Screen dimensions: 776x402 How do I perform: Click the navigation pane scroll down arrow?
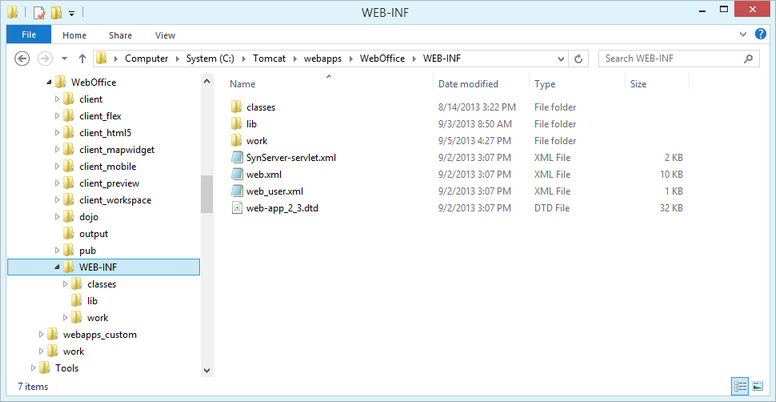point(207,370)
